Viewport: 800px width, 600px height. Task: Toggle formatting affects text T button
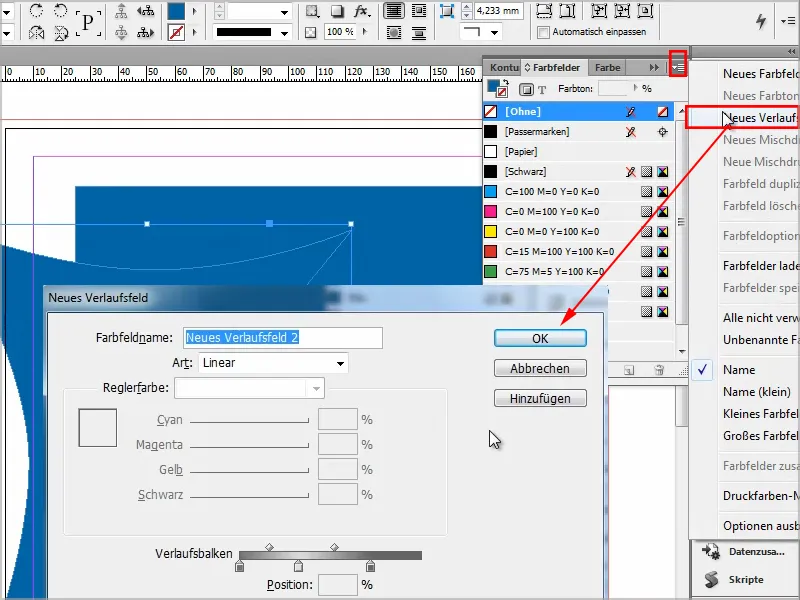coord(542,90)
